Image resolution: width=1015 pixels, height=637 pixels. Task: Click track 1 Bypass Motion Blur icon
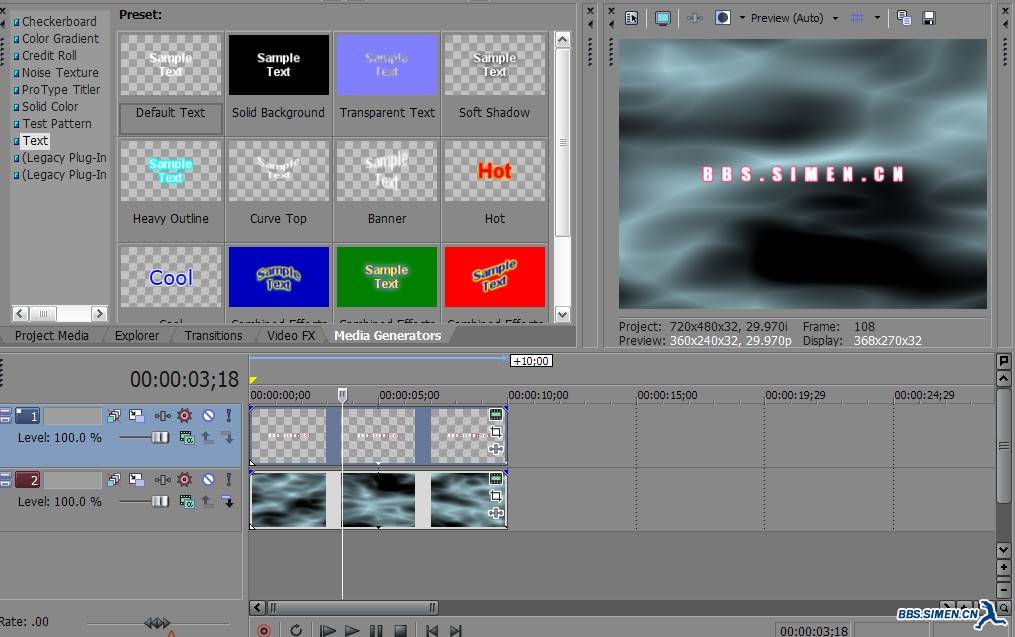(x=114, y=416)
